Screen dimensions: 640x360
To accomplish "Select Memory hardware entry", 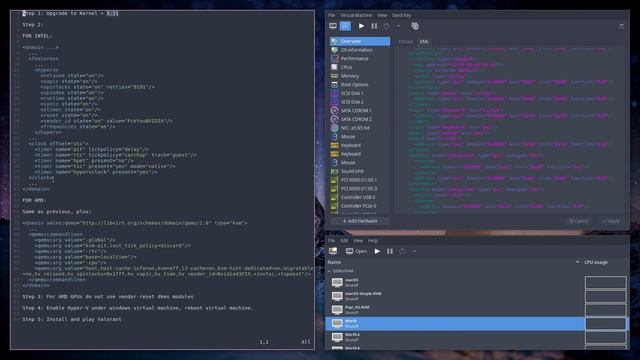I will [x=360, y=76].
